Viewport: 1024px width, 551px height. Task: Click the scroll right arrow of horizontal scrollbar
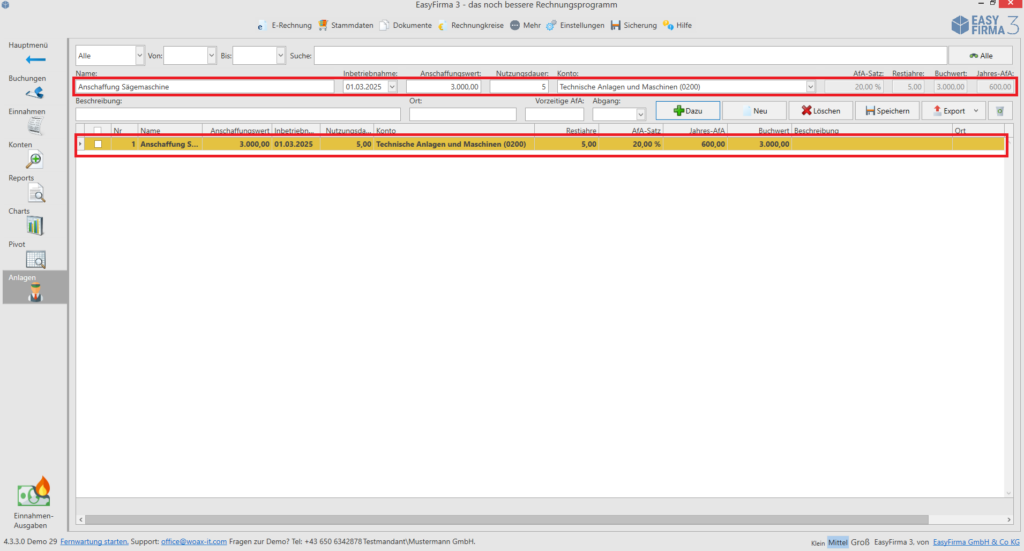[x=1009, y=520]
